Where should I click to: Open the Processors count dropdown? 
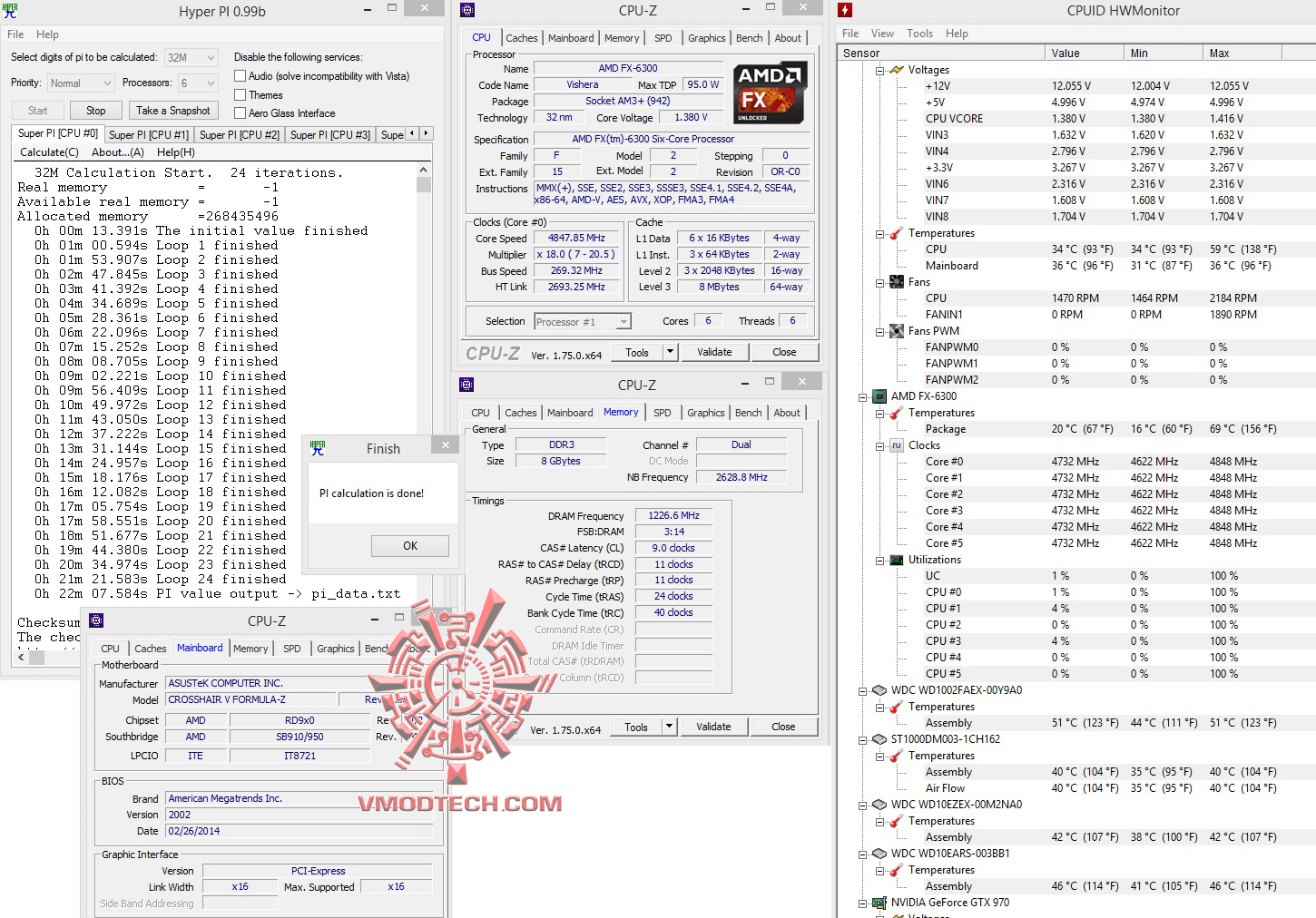[x=198, y=83]
